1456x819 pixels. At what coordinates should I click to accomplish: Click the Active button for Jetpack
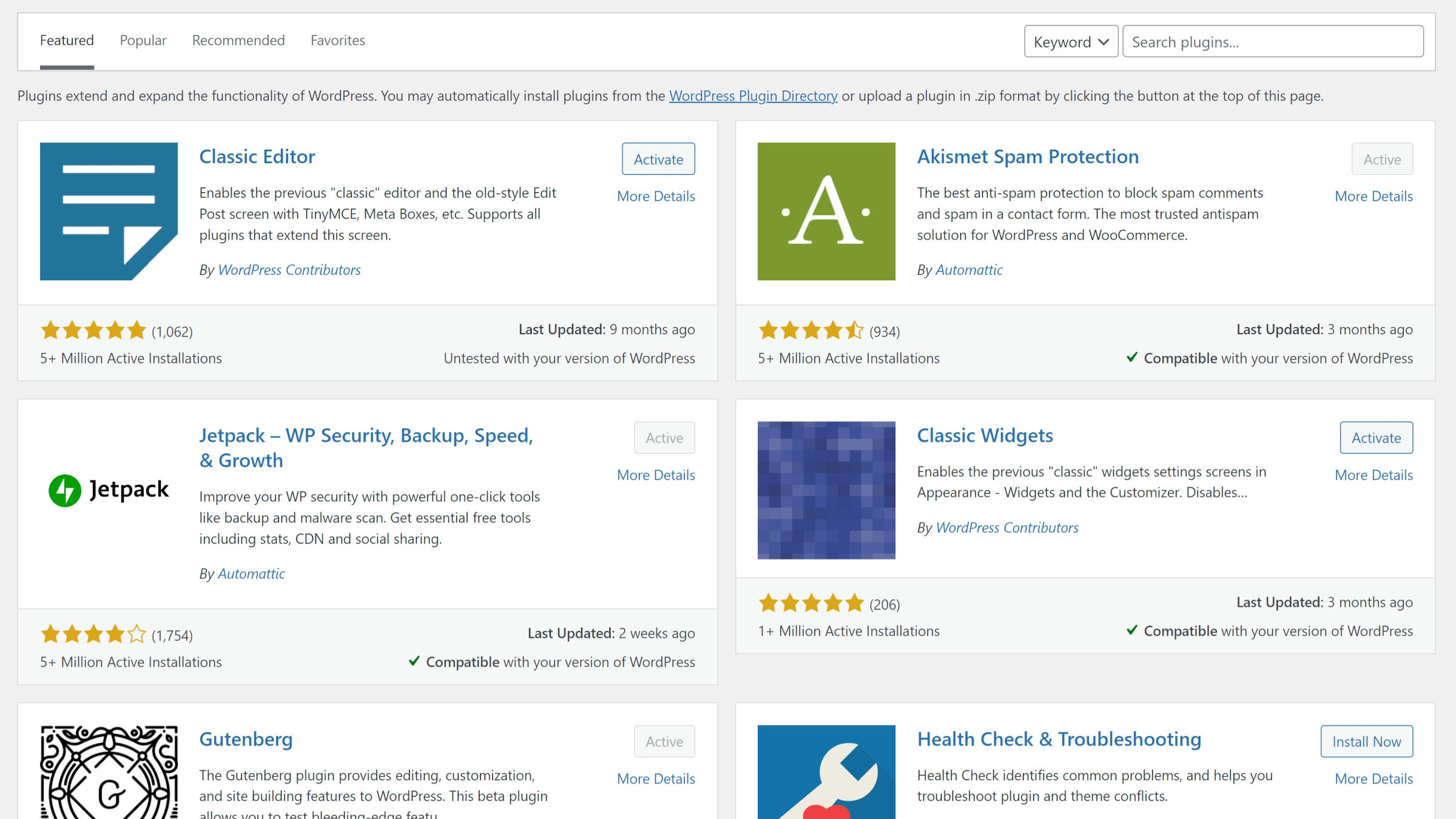664,437
